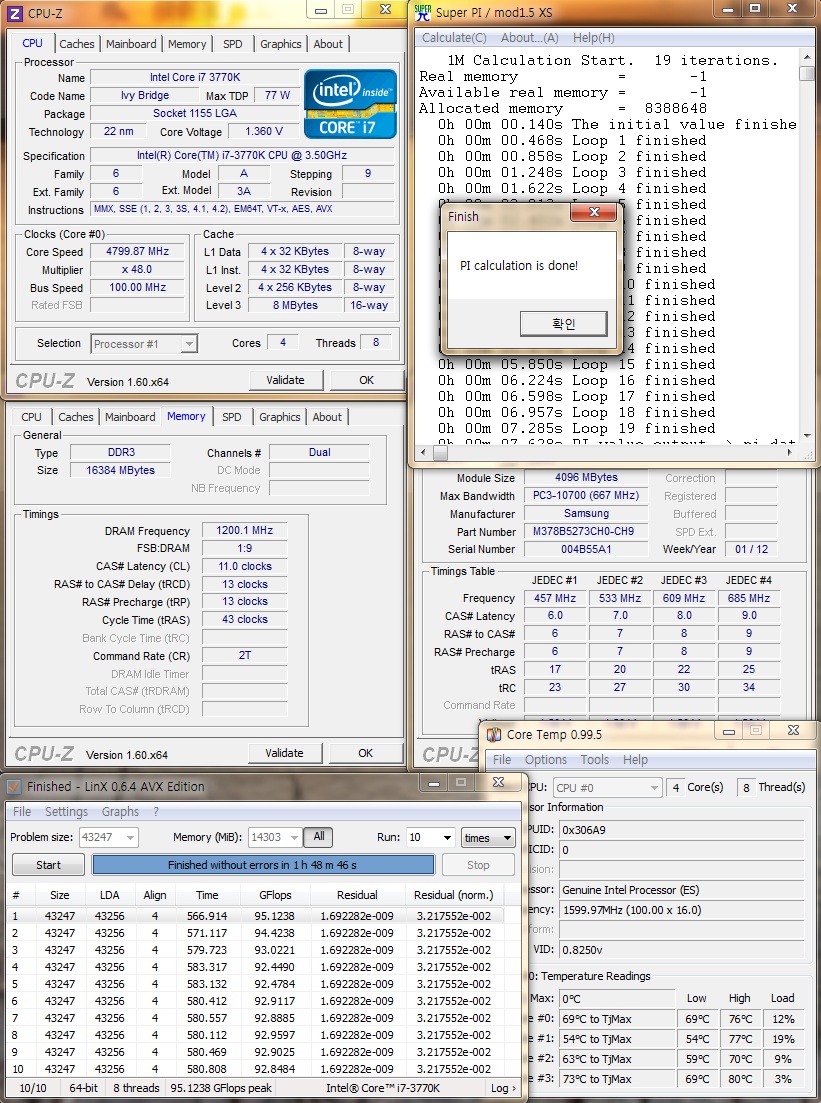Click OK in the Memory CPU-Z window

(x=366, y=753)
